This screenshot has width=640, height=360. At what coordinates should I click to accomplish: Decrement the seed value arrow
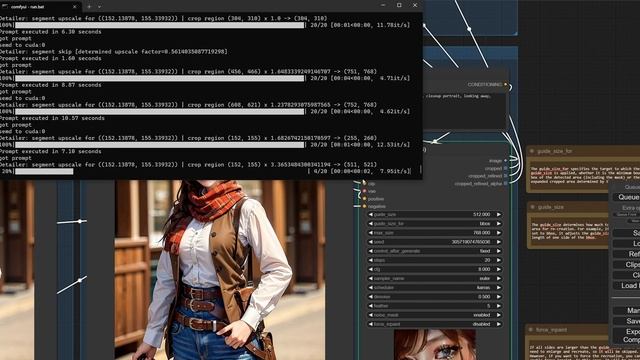371,242
